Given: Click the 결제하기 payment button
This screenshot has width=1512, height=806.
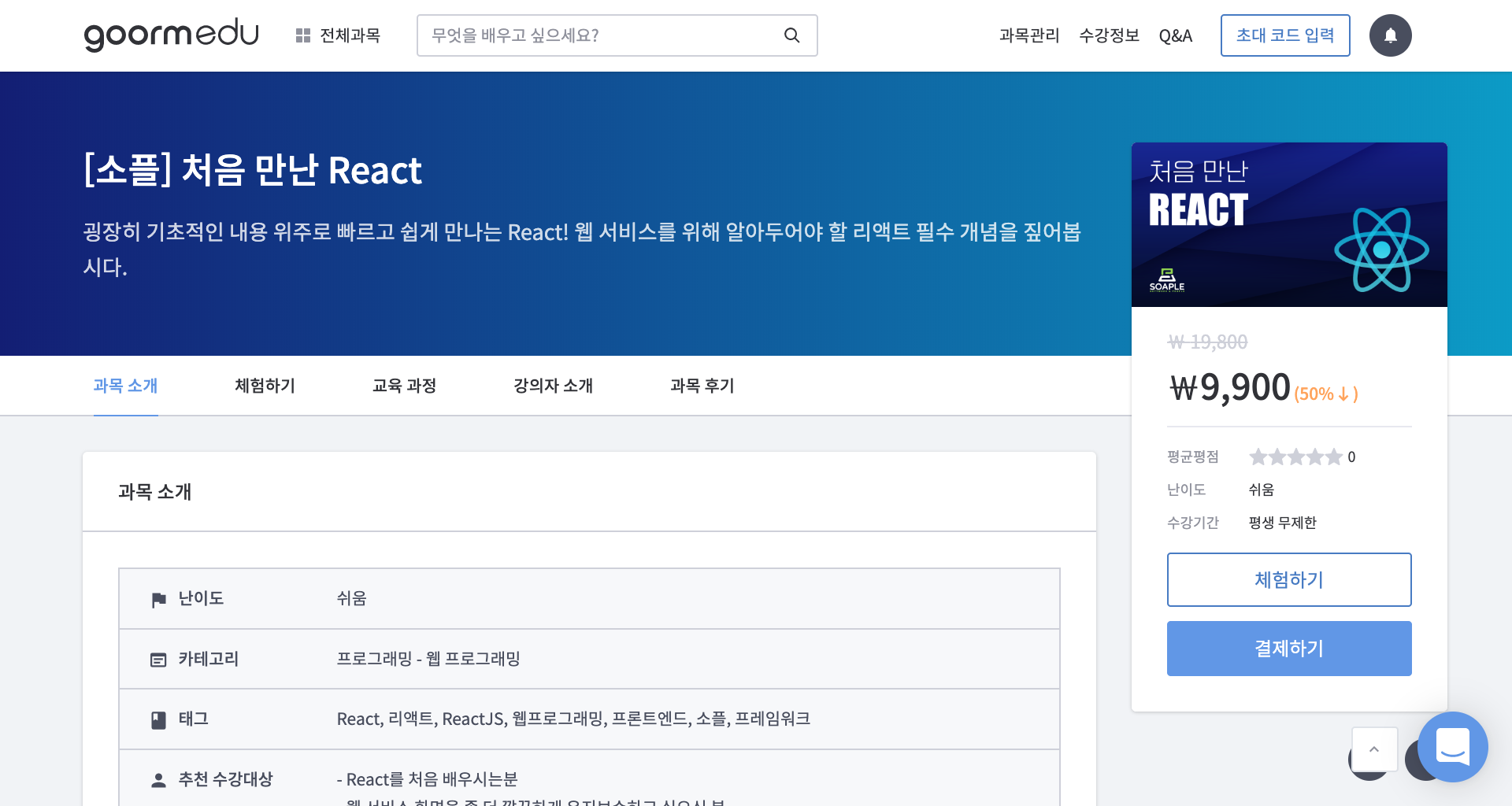Looking at the screenshot, I should pos(1289,649).
